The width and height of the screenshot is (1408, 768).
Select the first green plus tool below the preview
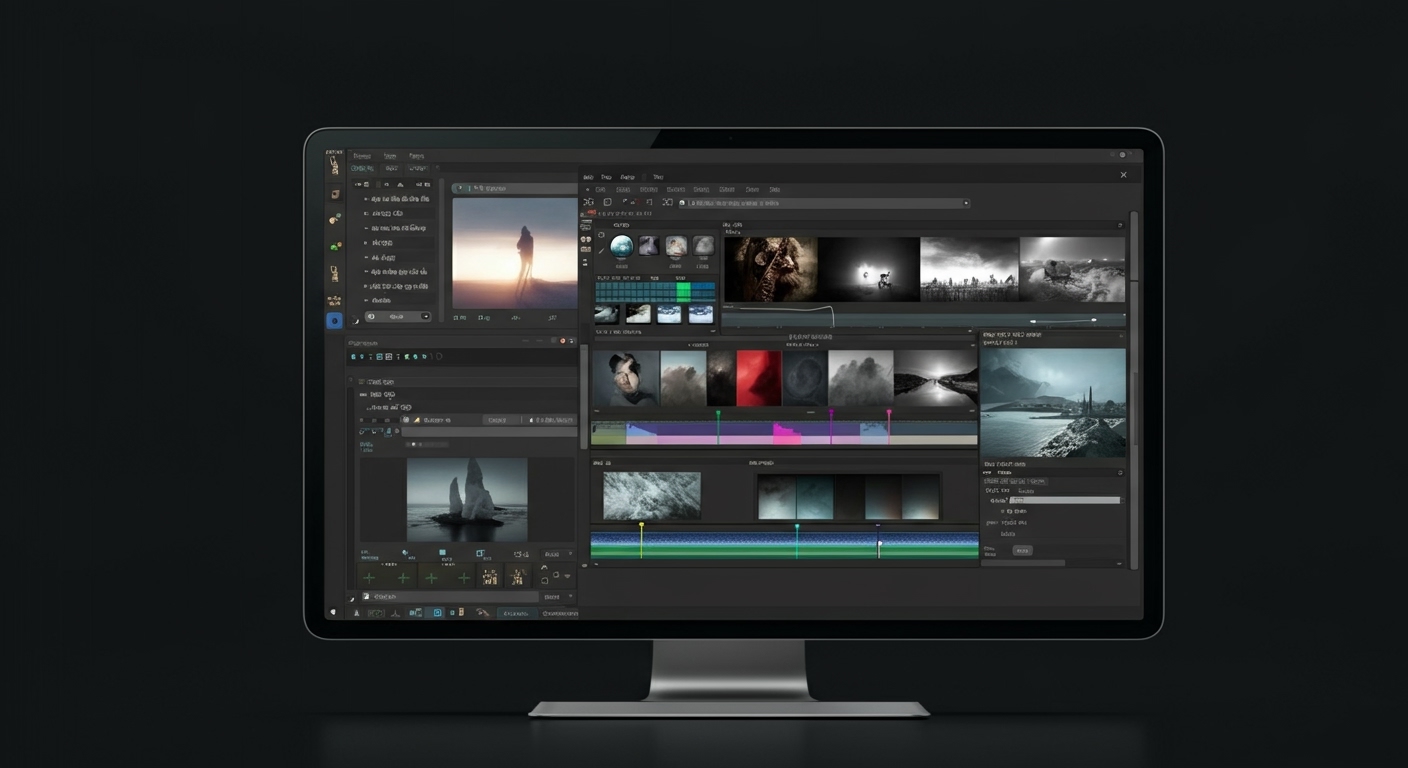(370, 578)
